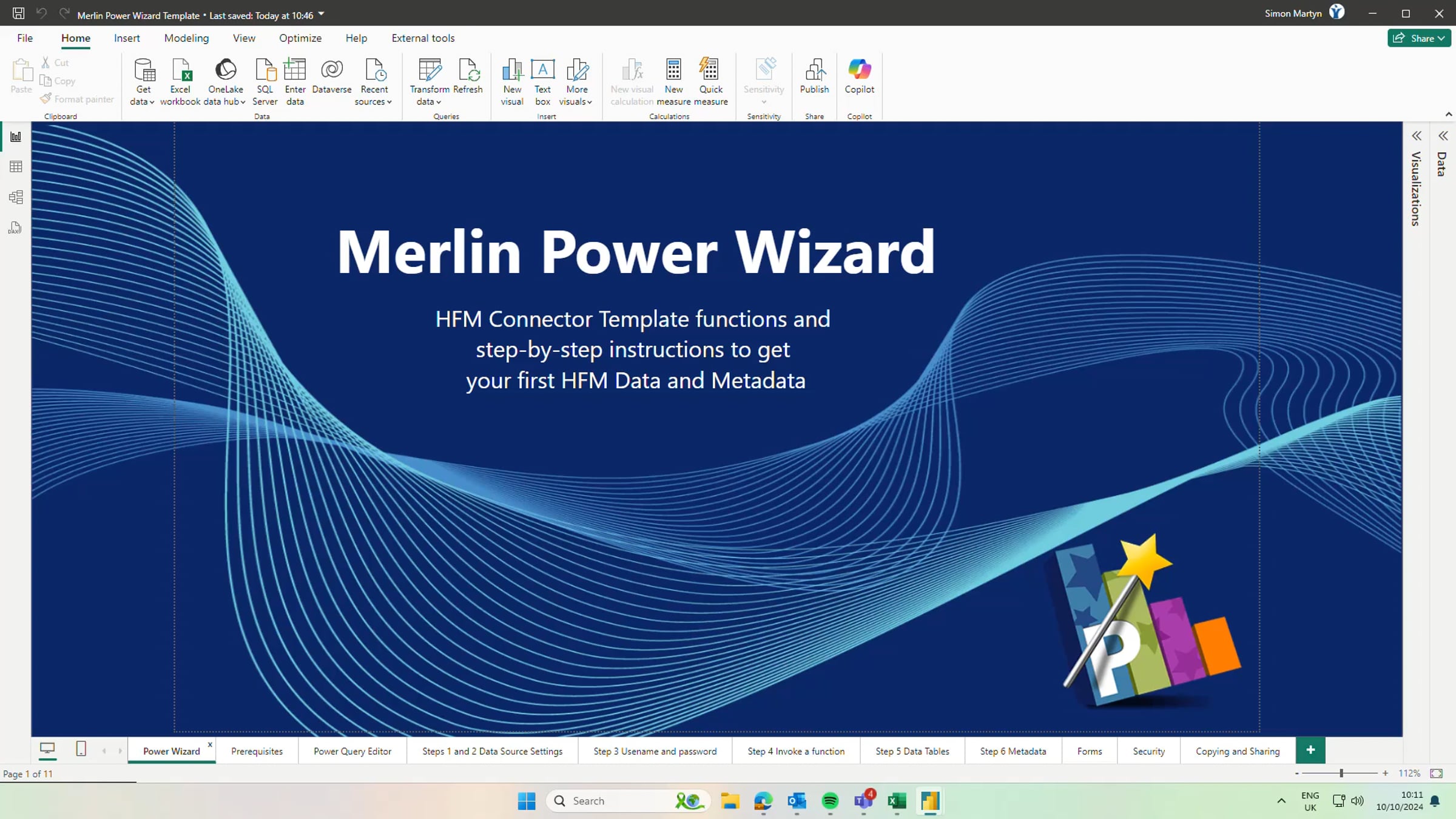The width and height of the screenshot is (1456, 819).
Task: Insert a New visual
Action: pyautogui.click(x=512, y=82)
